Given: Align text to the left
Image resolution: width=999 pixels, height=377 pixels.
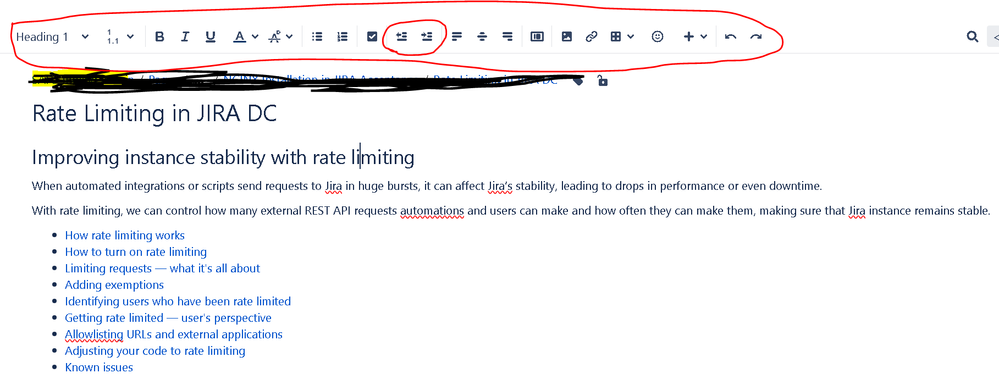Looking at the screenshot, I should pyautogui.click(x=456, y=37).
